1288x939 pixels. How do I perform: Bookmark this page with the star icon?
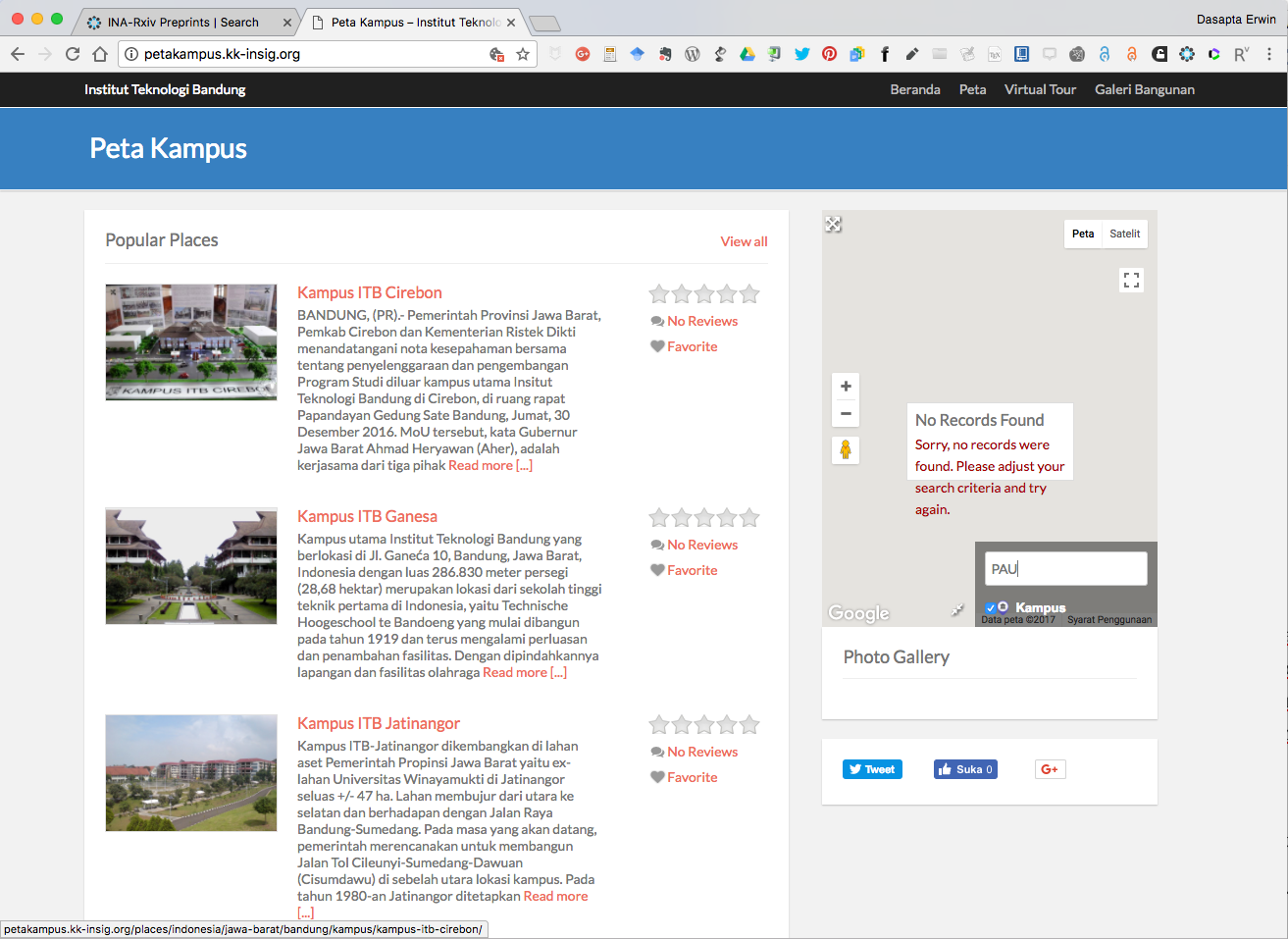[x=523, y=54]
